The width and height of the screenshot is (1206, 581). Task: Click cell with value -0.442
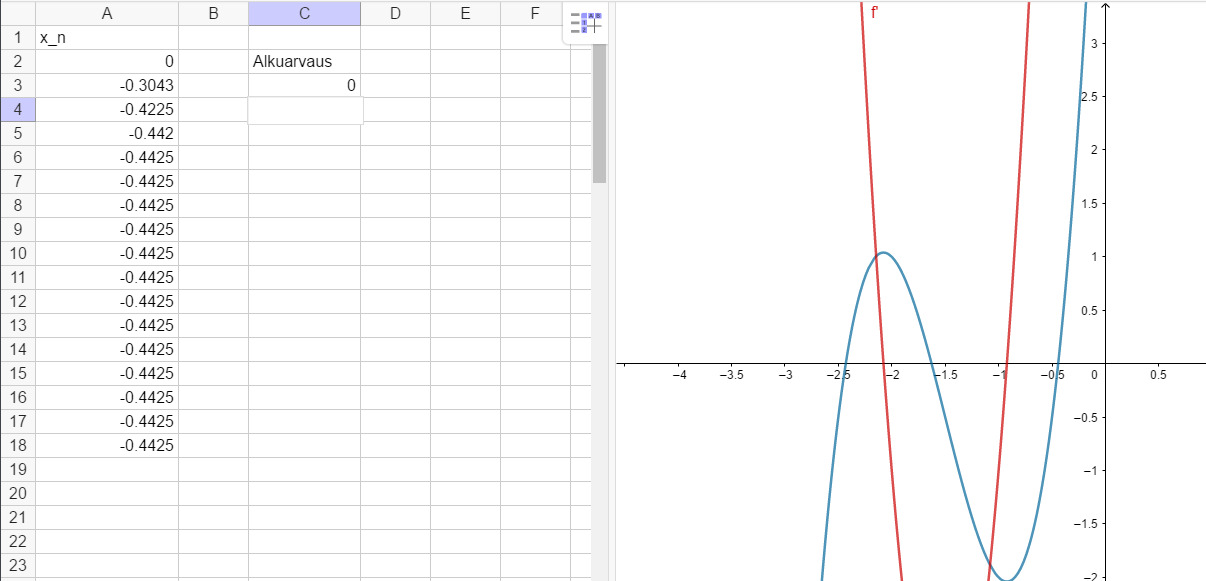(x=107, y=134)
